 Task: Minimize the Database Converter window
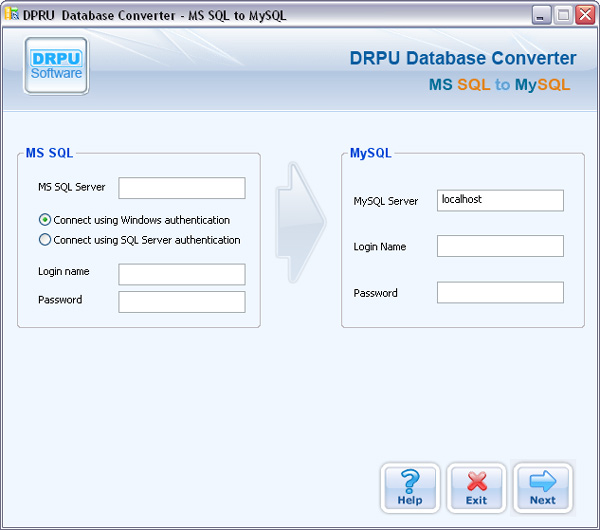coord(541,15)
